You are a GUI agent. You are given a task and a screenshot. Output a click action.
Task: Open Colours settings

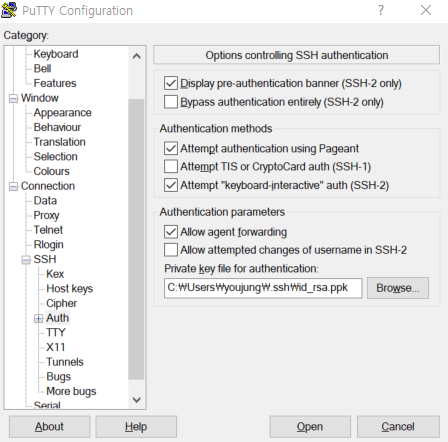[x=52, y=171]
